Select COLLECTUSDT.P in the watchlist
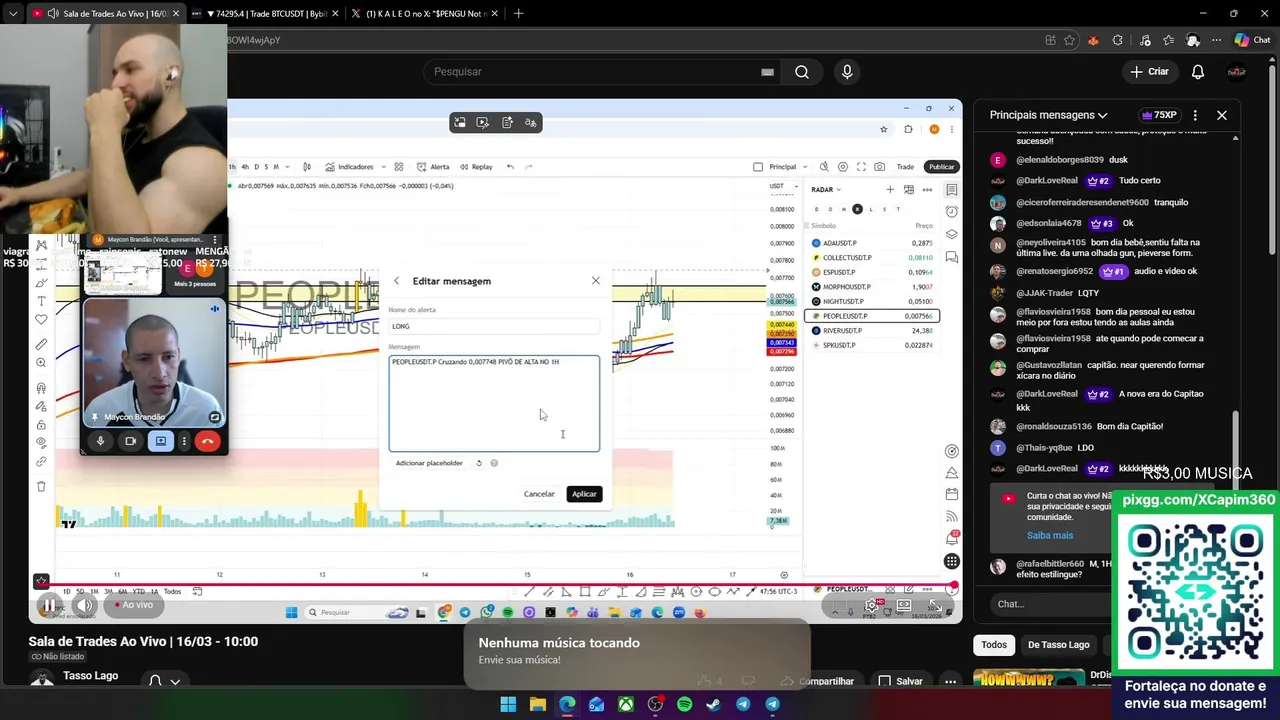1280x720 pixels. 872,258
